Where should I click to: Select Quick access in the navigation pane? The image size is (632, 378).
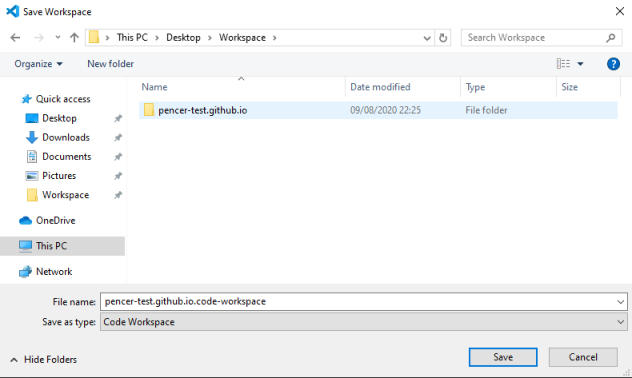(63, 99)
